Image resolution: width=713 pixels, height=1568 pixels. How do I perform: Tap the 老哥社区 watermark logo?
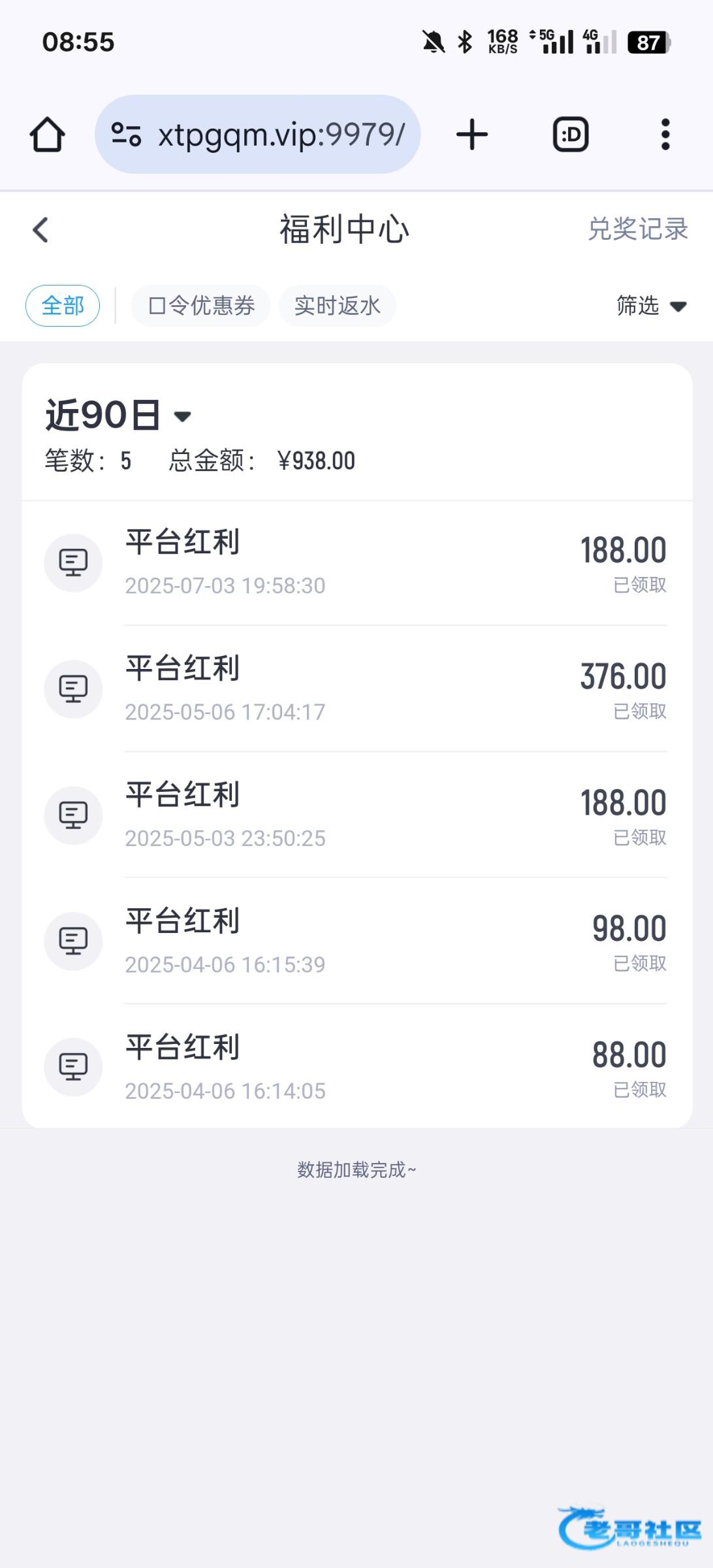click(x=629, y=1527)
